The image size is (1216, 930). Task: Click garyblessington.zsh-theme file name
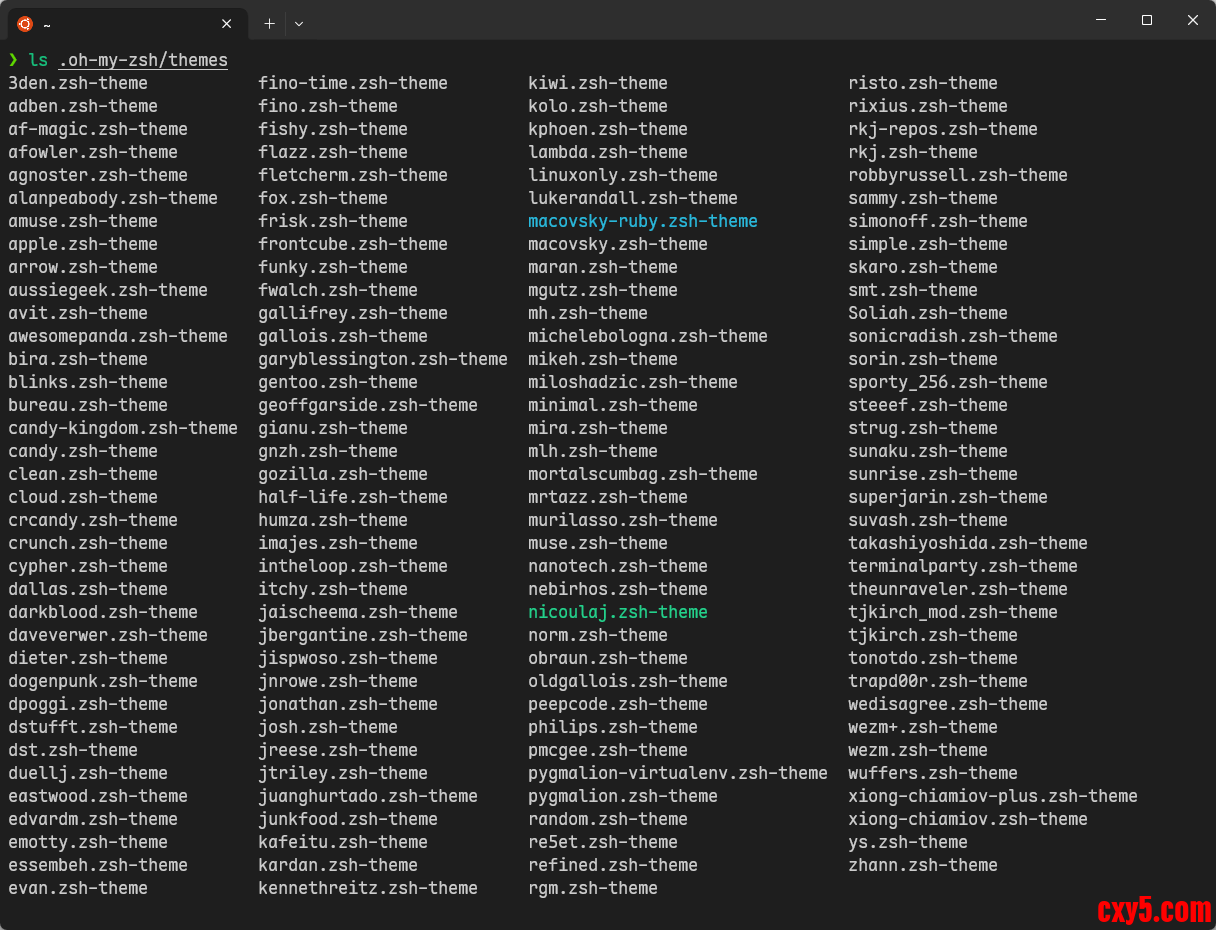(382, 359)
